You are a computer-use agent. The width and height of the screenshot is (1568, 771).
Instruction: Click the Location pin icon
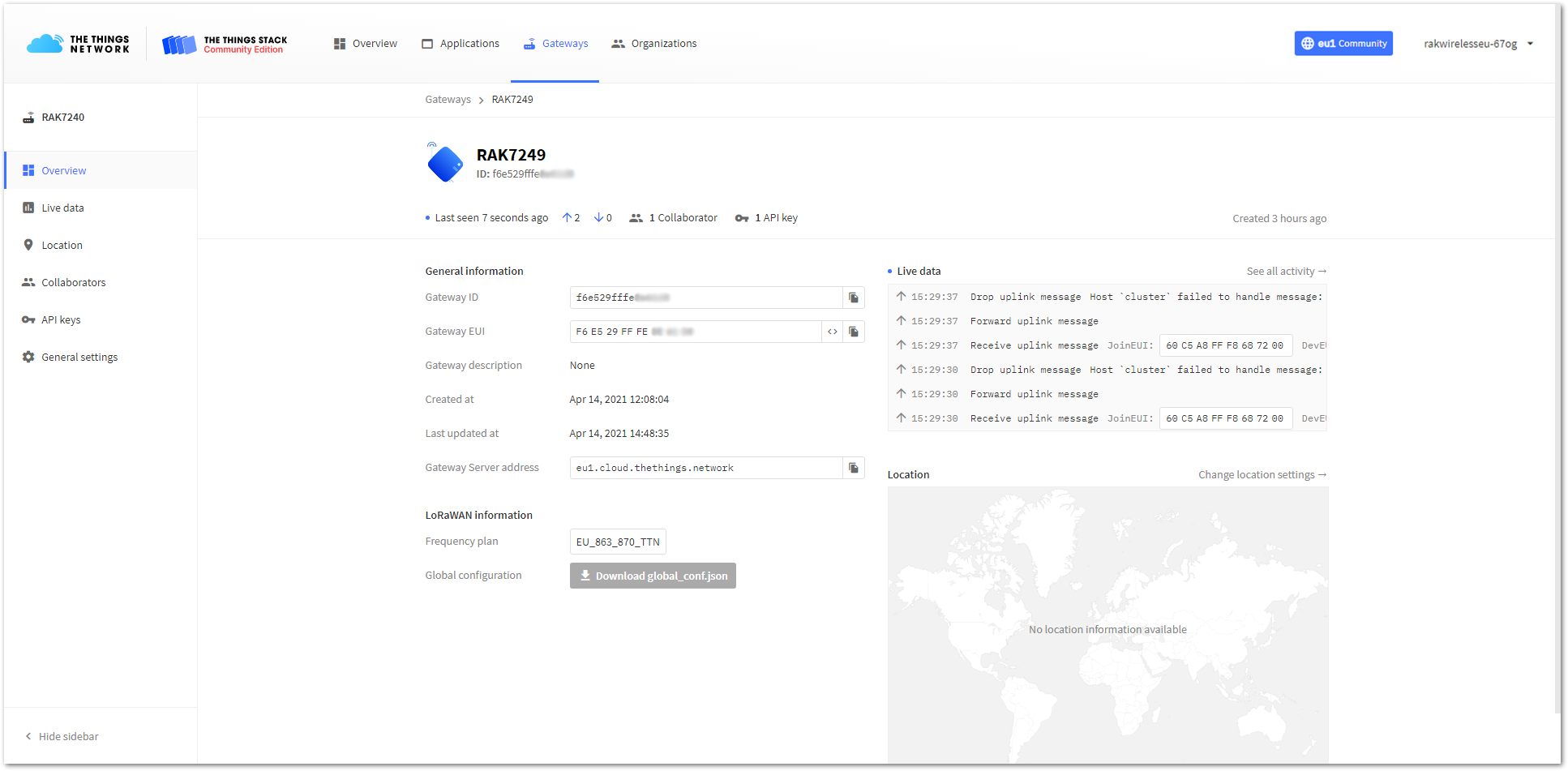(28, 245)
